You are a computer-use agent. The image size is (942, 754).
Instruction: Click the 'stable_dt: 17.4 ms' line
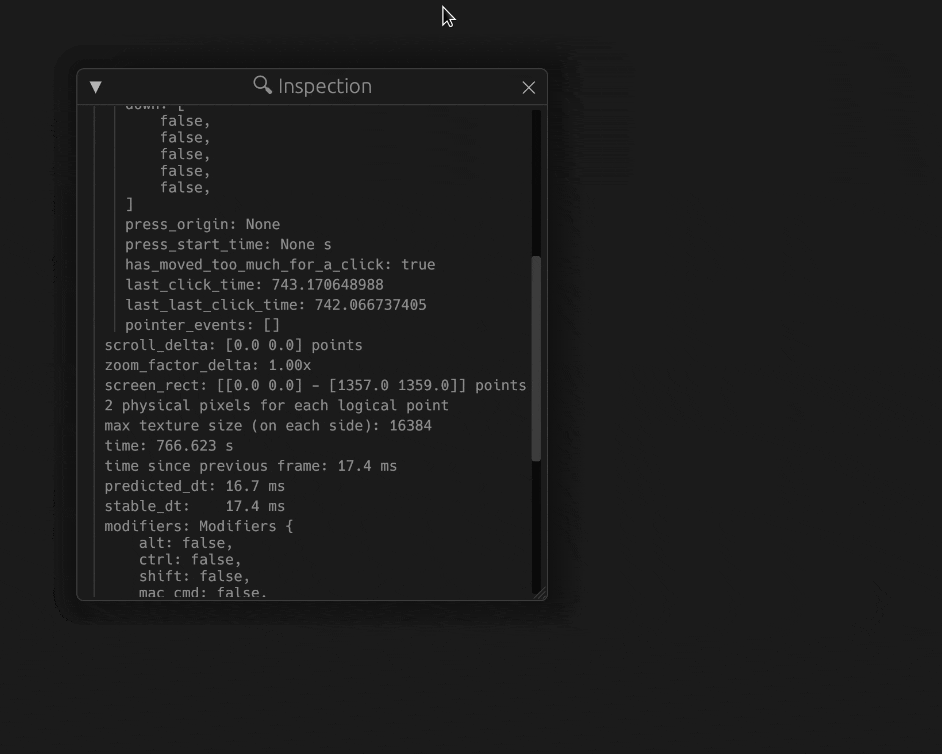coord(195,506)
